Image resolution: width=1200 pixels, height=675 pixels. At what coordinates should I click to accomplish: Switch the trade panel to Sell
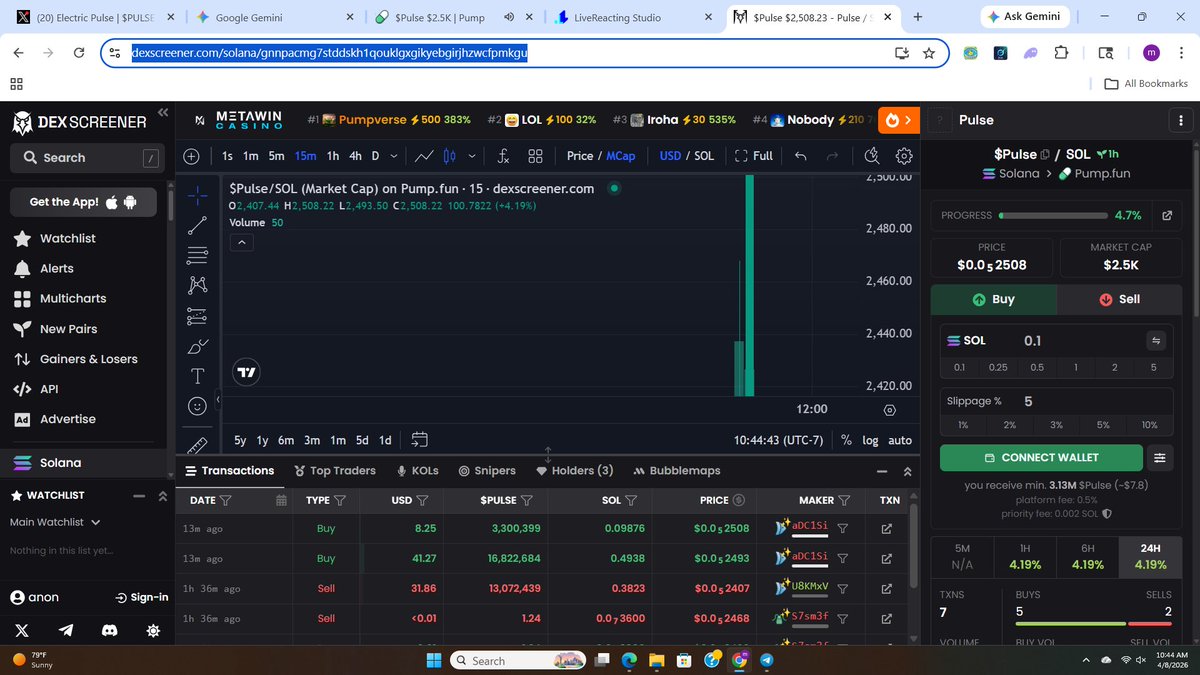point(1120,299)
